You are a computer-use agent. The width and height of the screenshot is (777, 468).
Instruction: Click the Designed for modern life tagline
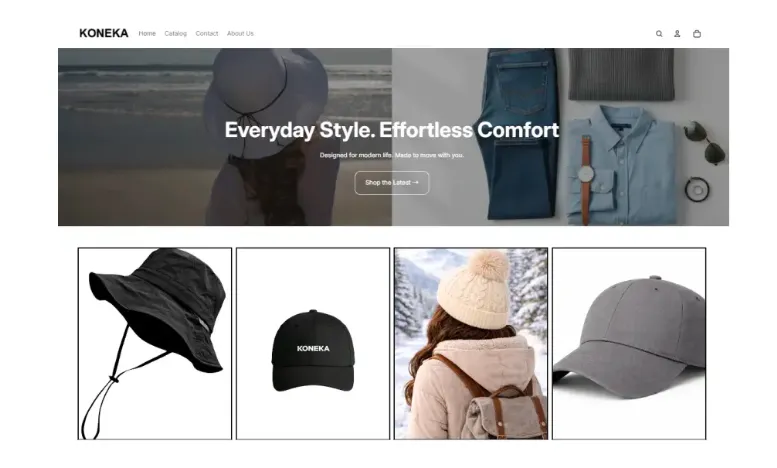[x=391, y=155]
